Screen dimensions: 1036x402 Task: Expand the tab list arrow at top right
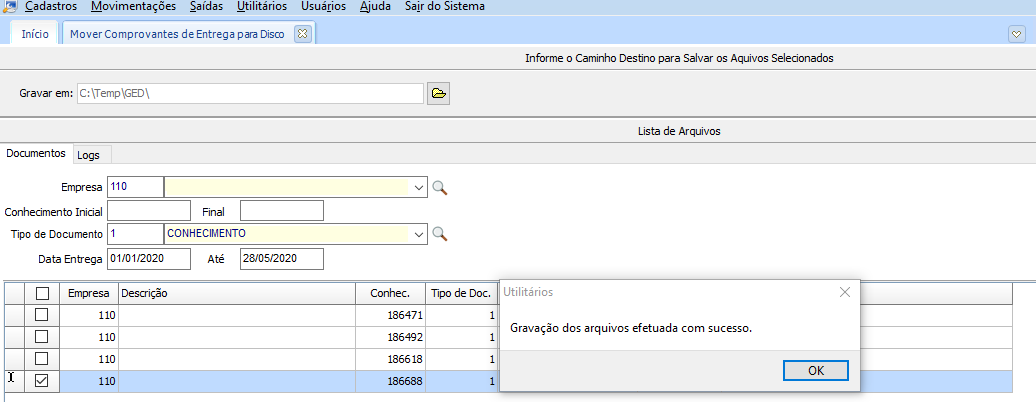coord(1017,34)
